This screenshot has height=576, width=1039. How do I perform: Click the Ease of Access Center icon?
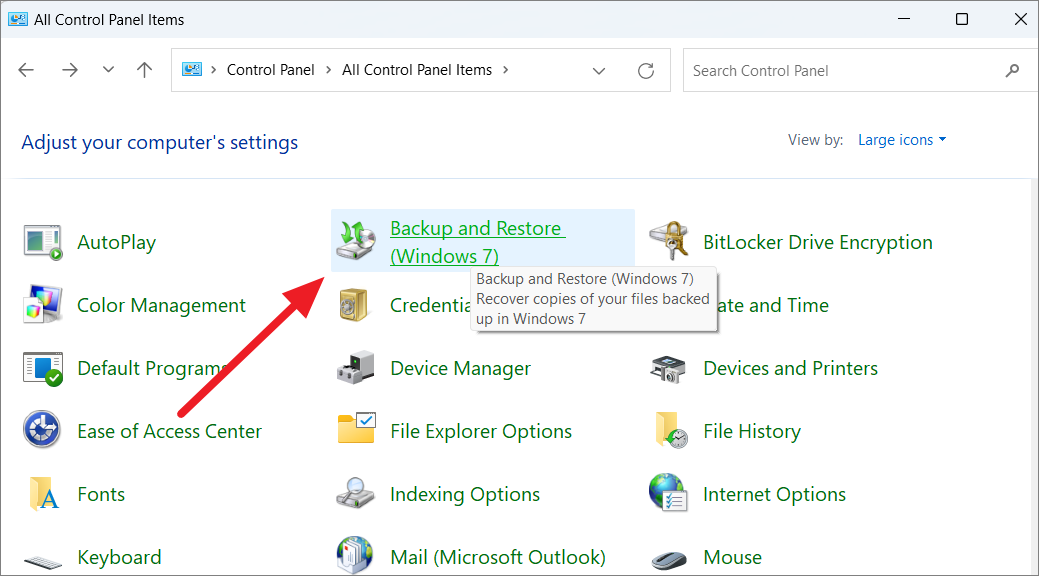coord(42,430)
